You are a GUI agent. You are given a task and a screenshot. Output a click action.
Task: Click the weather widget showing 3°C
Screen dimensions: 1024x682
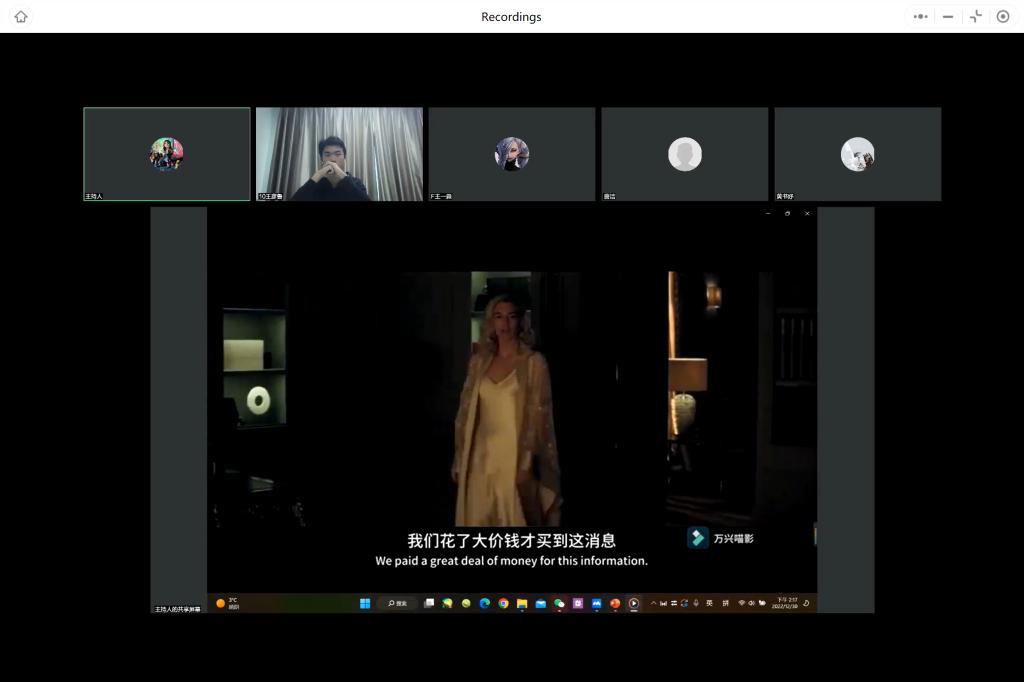[228, 603]
